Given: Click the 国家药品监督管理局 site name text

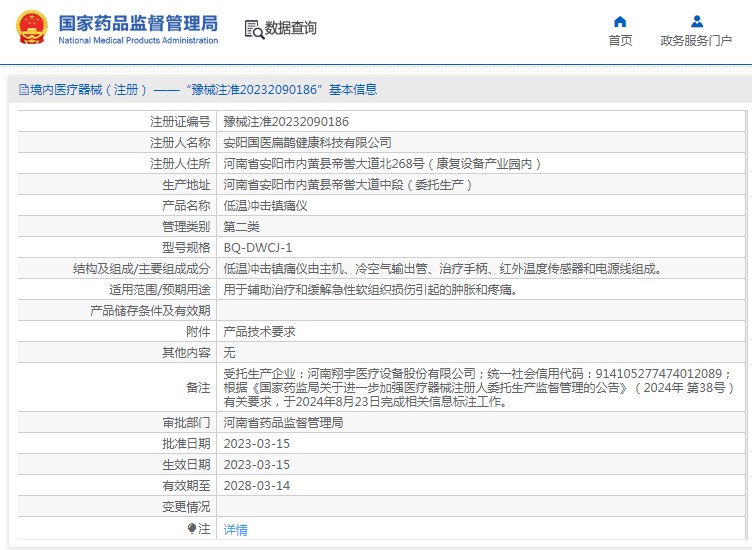Looking at the screenshot, I should [x=138, y=22].
